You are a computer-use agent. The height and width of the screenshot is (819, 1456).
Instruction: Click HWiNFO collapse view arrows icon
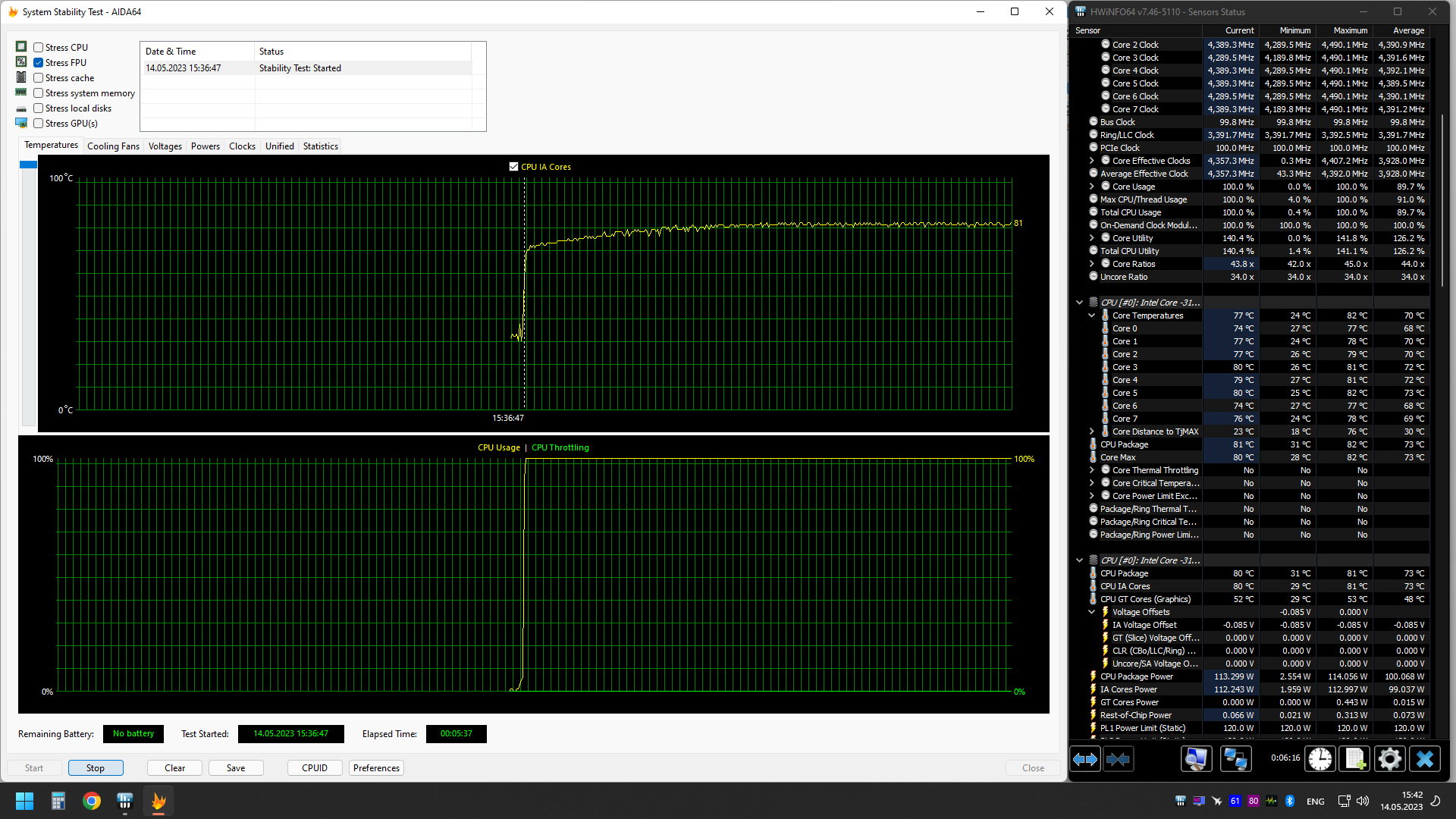pyautogui.click(x=1118, y=759)
